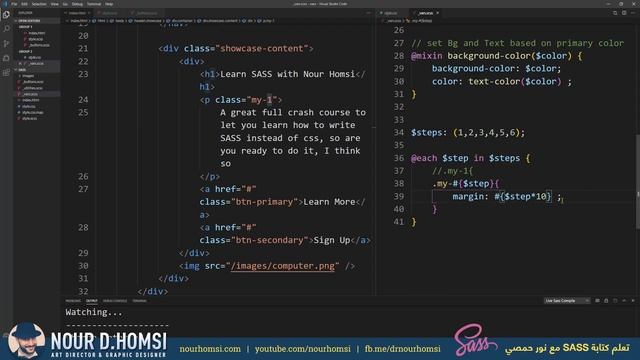The height and width of the screenshot is (360, 640).
Task: Open the Edit menu
Action: point(24,4)
